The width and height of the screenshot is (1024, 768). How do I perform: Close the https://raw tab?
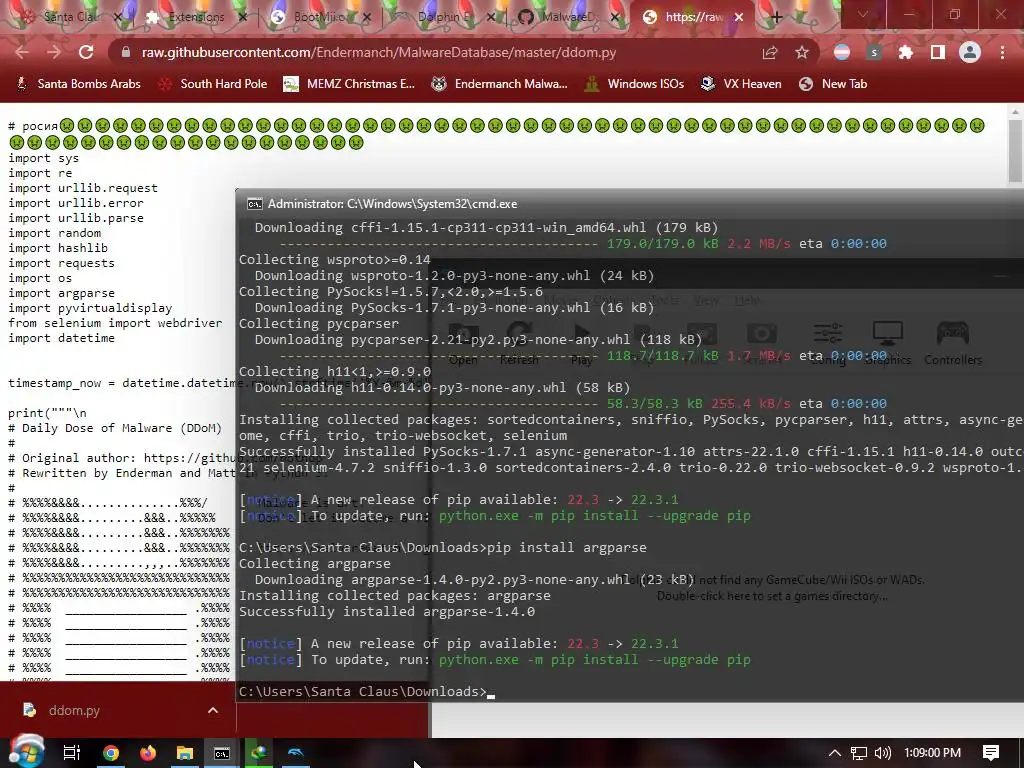click(739, 18)
